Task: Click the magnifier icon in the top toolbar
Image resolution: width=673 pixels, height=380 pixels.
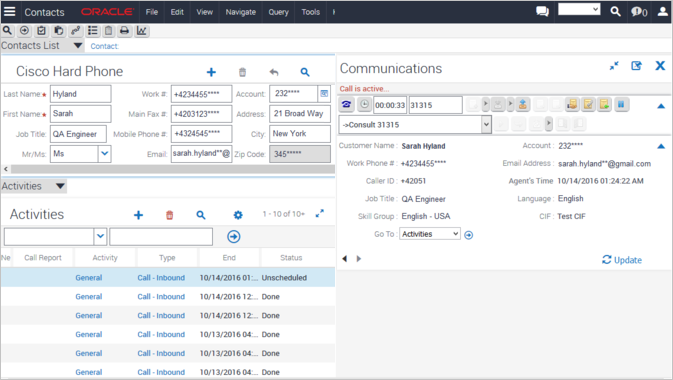Action: 7,30
